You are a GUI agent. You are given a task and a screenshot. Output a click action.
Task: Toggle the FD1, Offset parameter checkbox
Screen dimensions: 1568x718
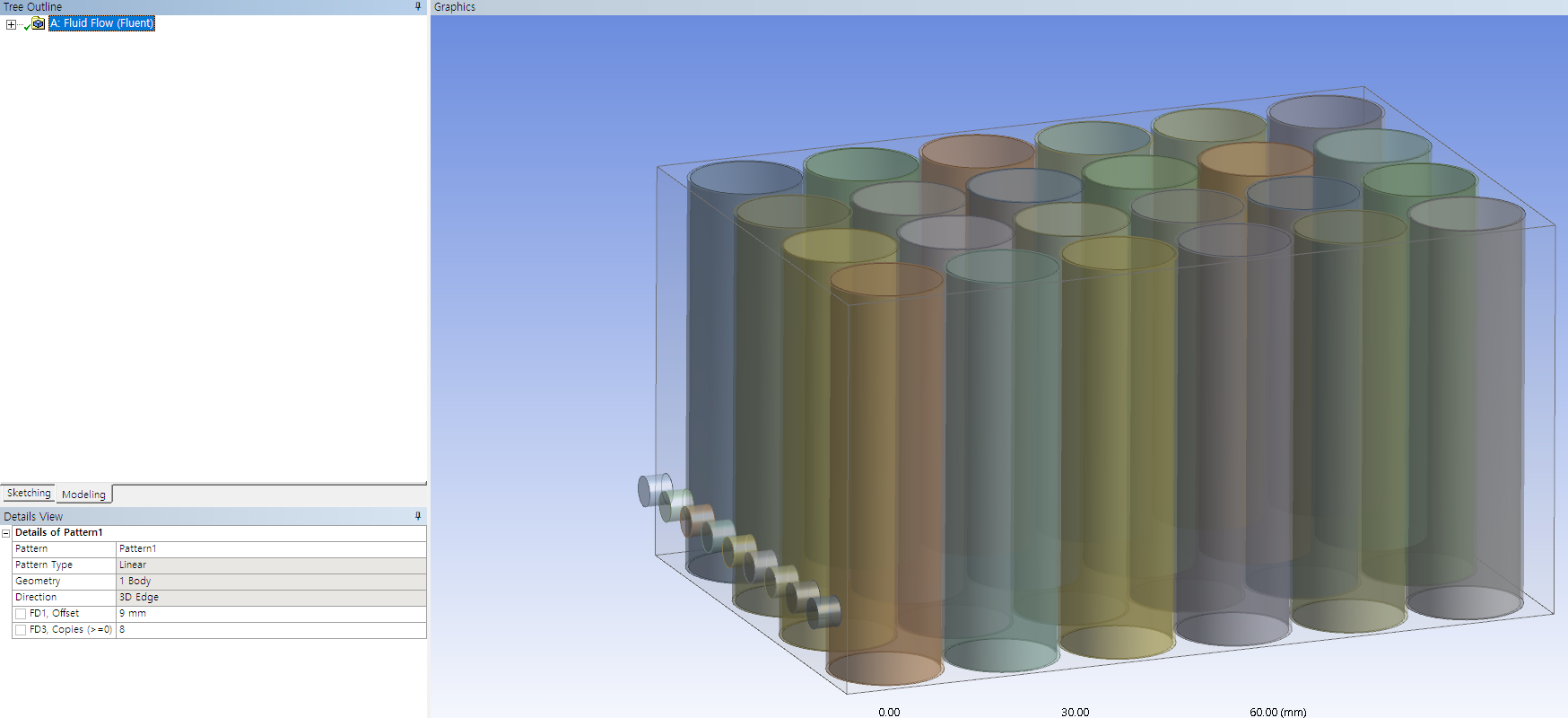coord(21,614)
